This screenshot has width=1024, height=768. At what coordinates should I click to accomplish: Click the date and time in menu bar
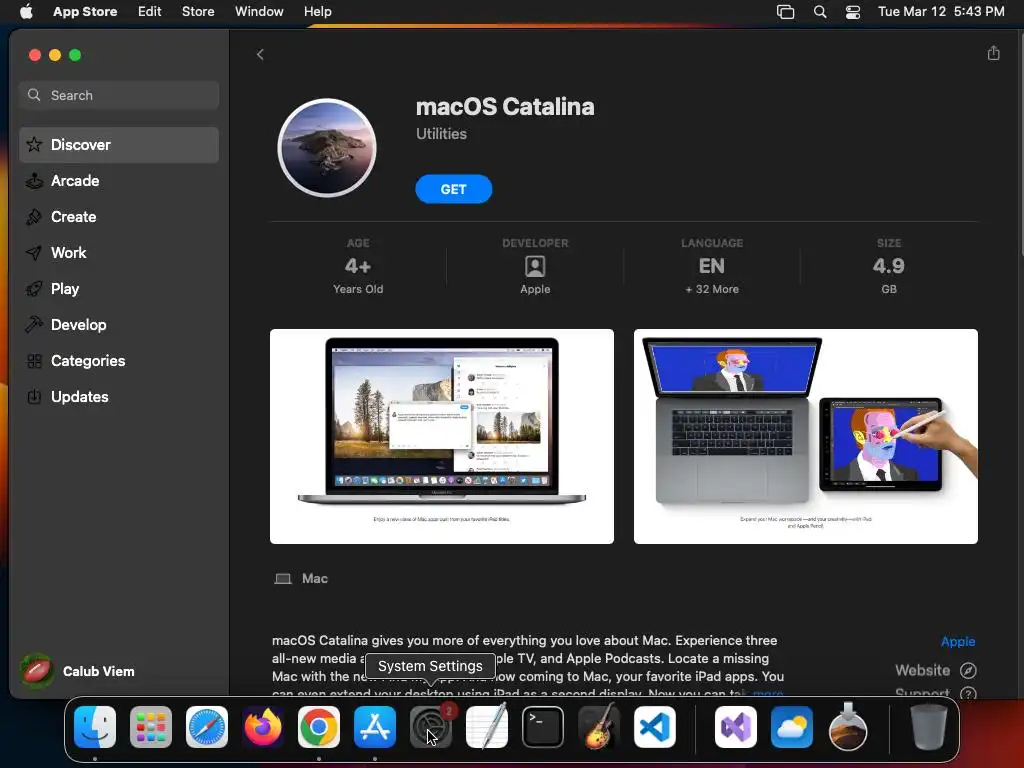[x=941, y=11]
